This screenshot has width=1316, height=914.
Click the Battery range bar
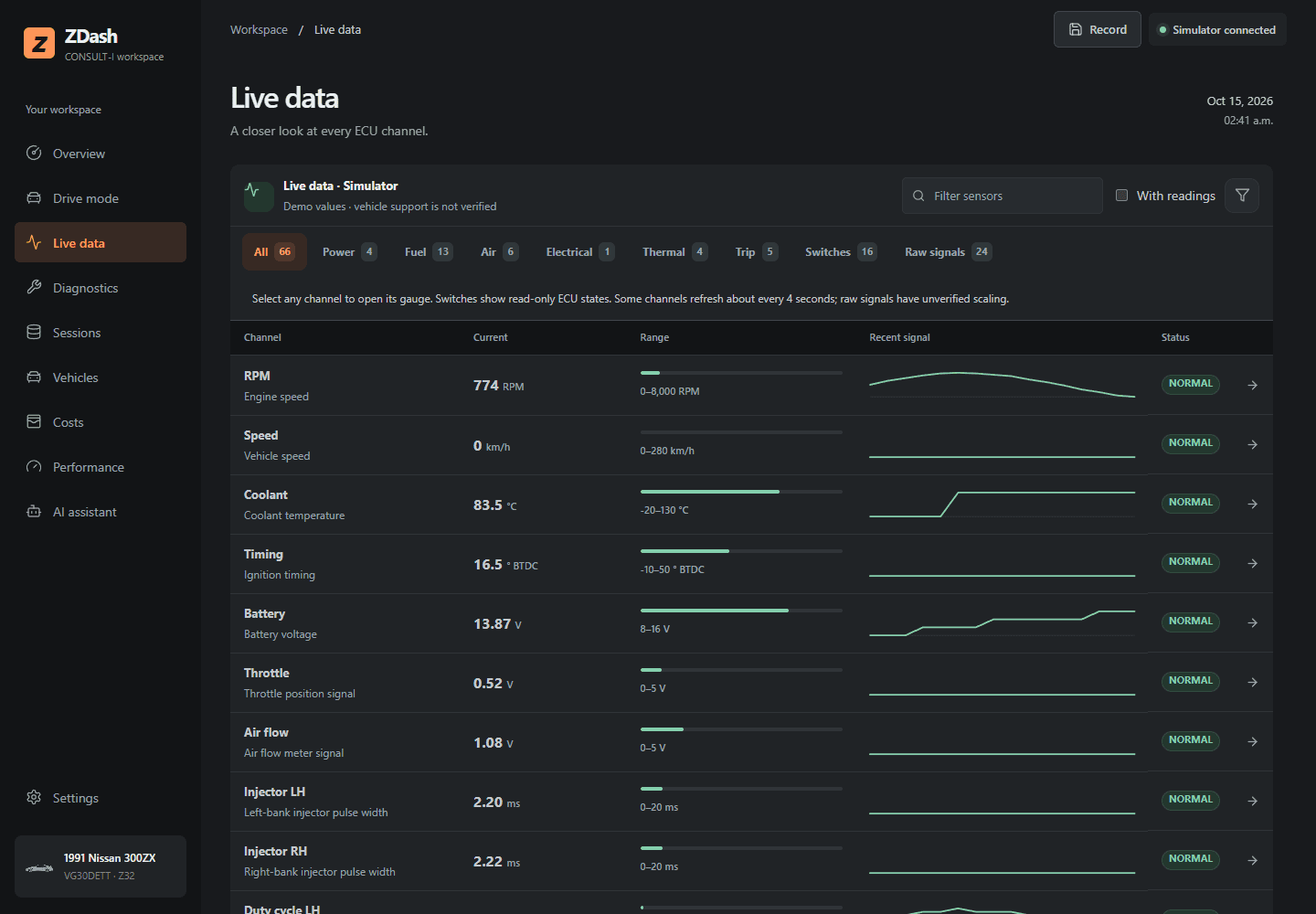(741, 611)
